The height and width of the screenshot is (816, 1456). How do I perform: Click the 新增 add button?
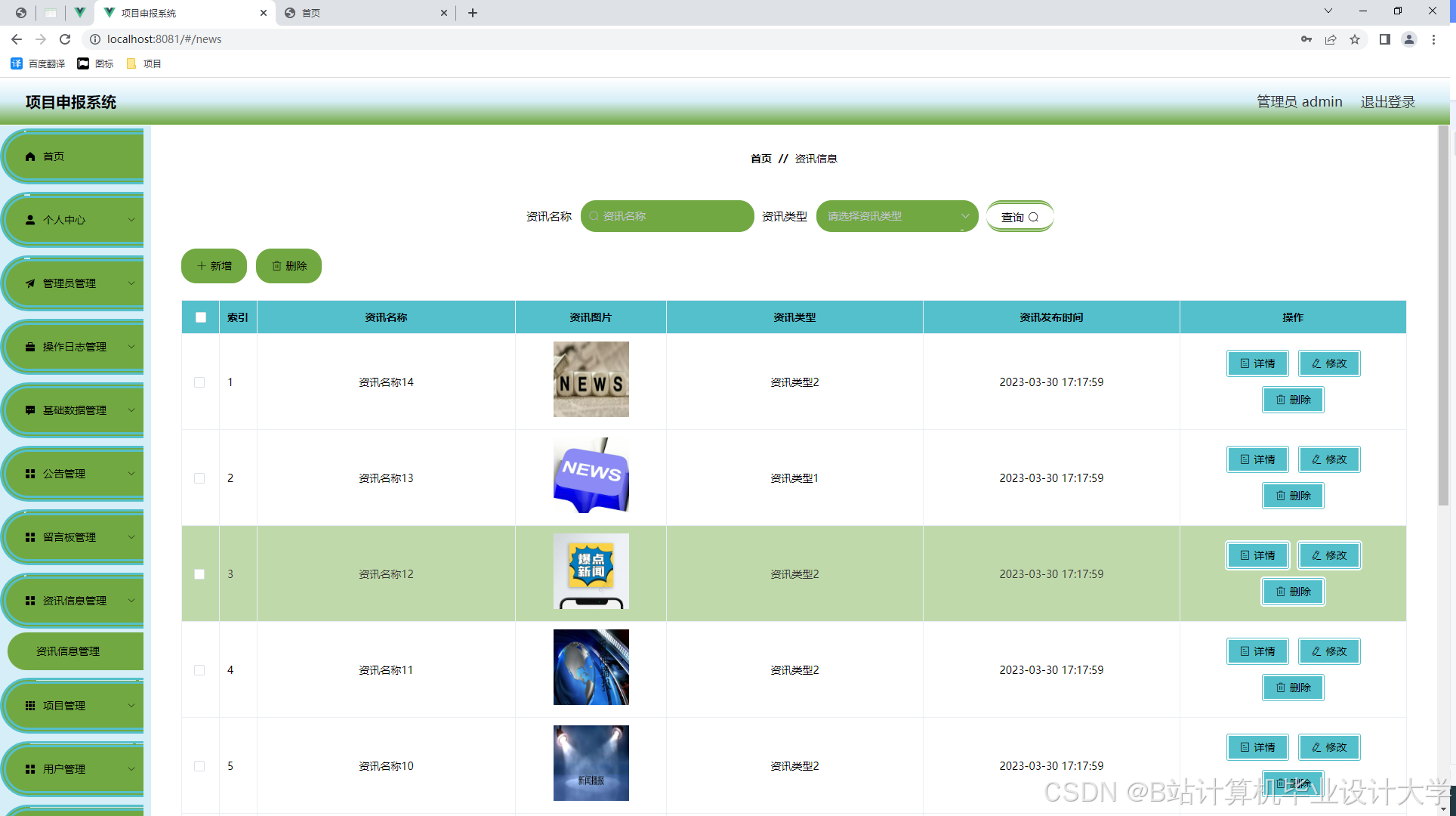click(214, 266)
